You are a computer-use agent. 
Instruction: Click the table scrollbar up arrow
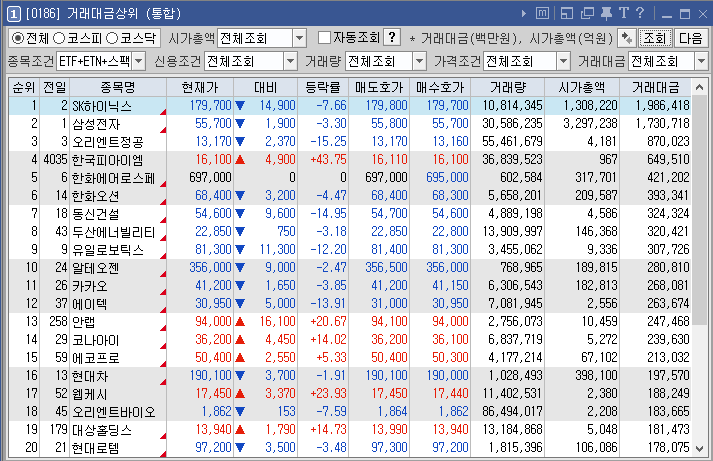[x=699, y=87]
